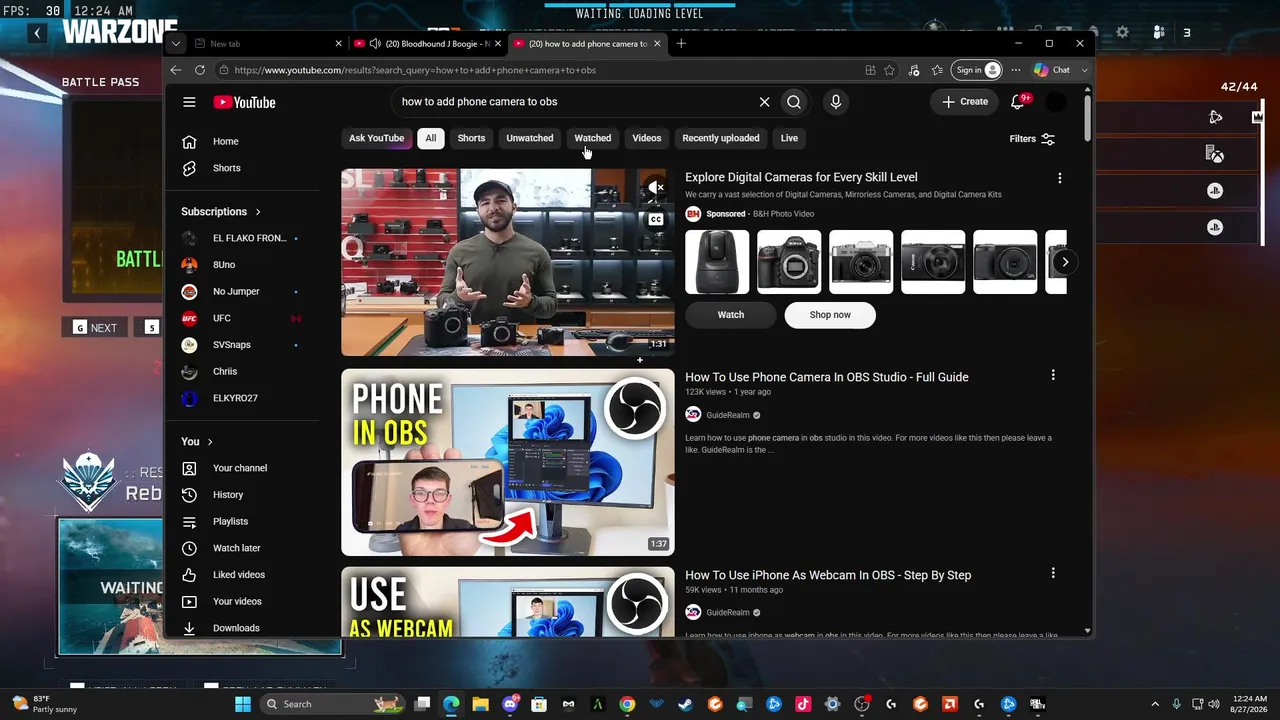Open the YouTube guide hamburger menu
Image resolution: width=1280 pixels, height=720 pixels.
pos(189,102)
